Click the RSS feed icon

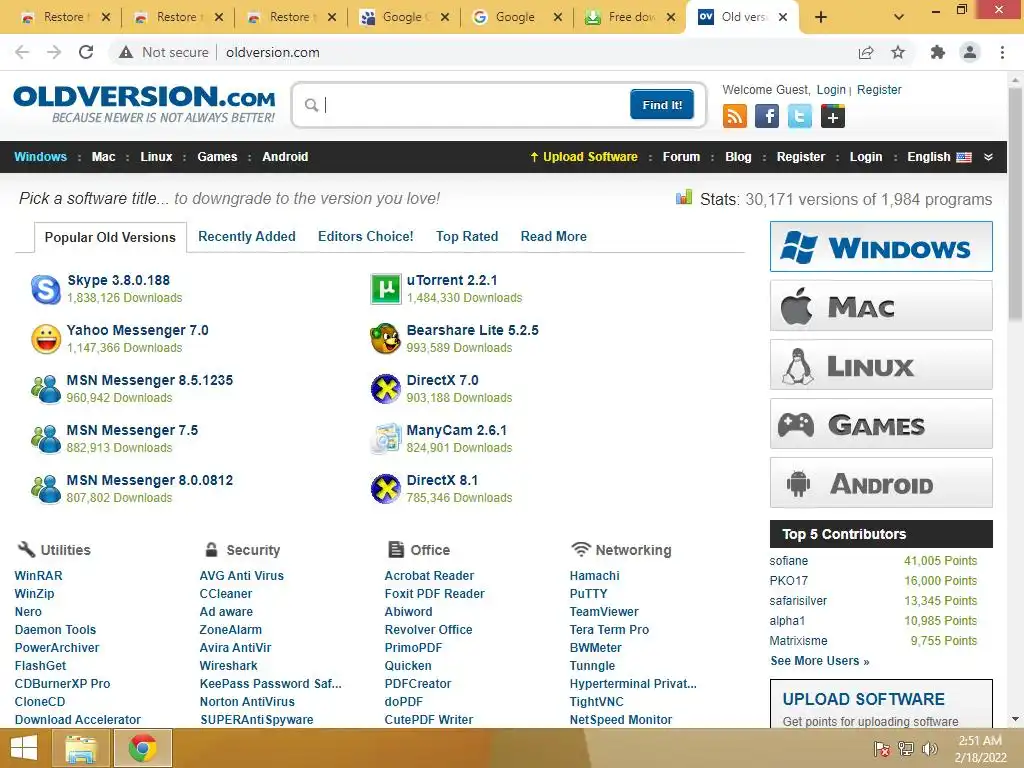[x=735, y=117]
